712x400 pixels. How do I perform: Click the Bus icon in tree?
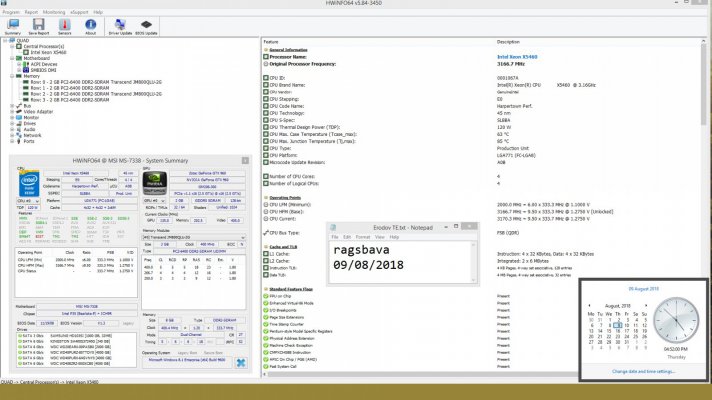(19, 106)
